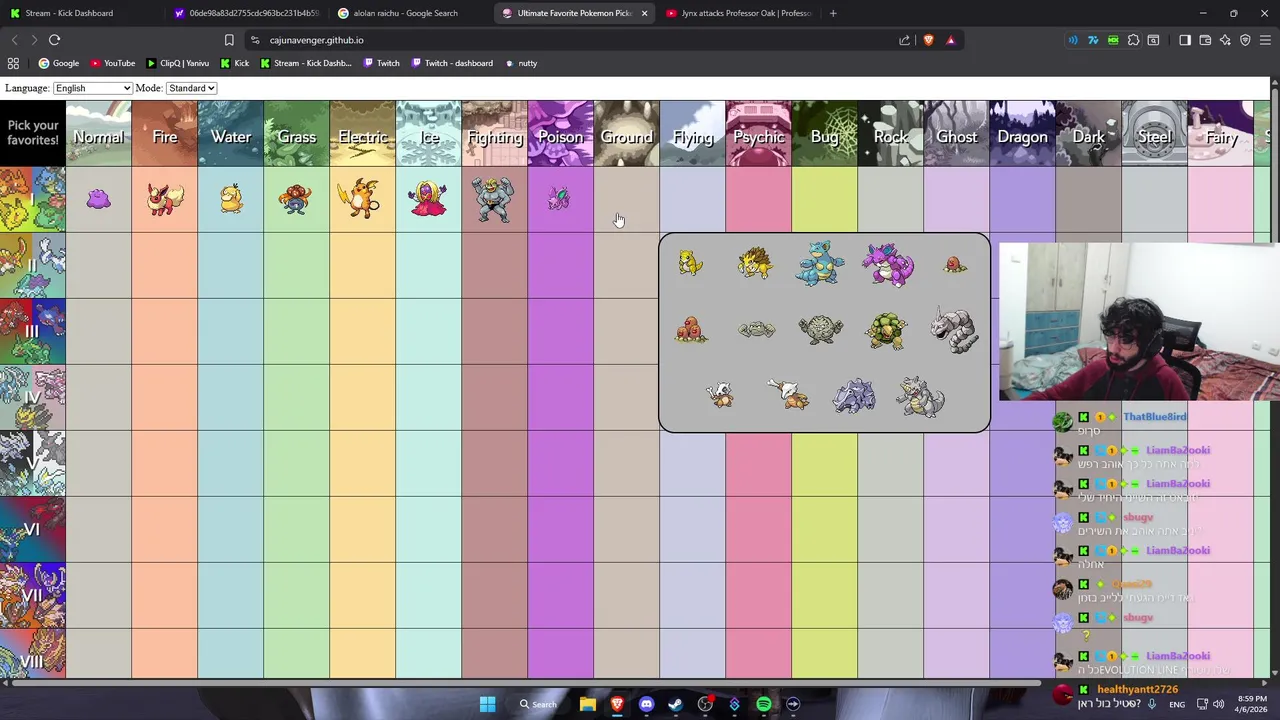This screenshot has width=1280, height=720.
Task: Open Steam from taskbar
Action: 675,704
